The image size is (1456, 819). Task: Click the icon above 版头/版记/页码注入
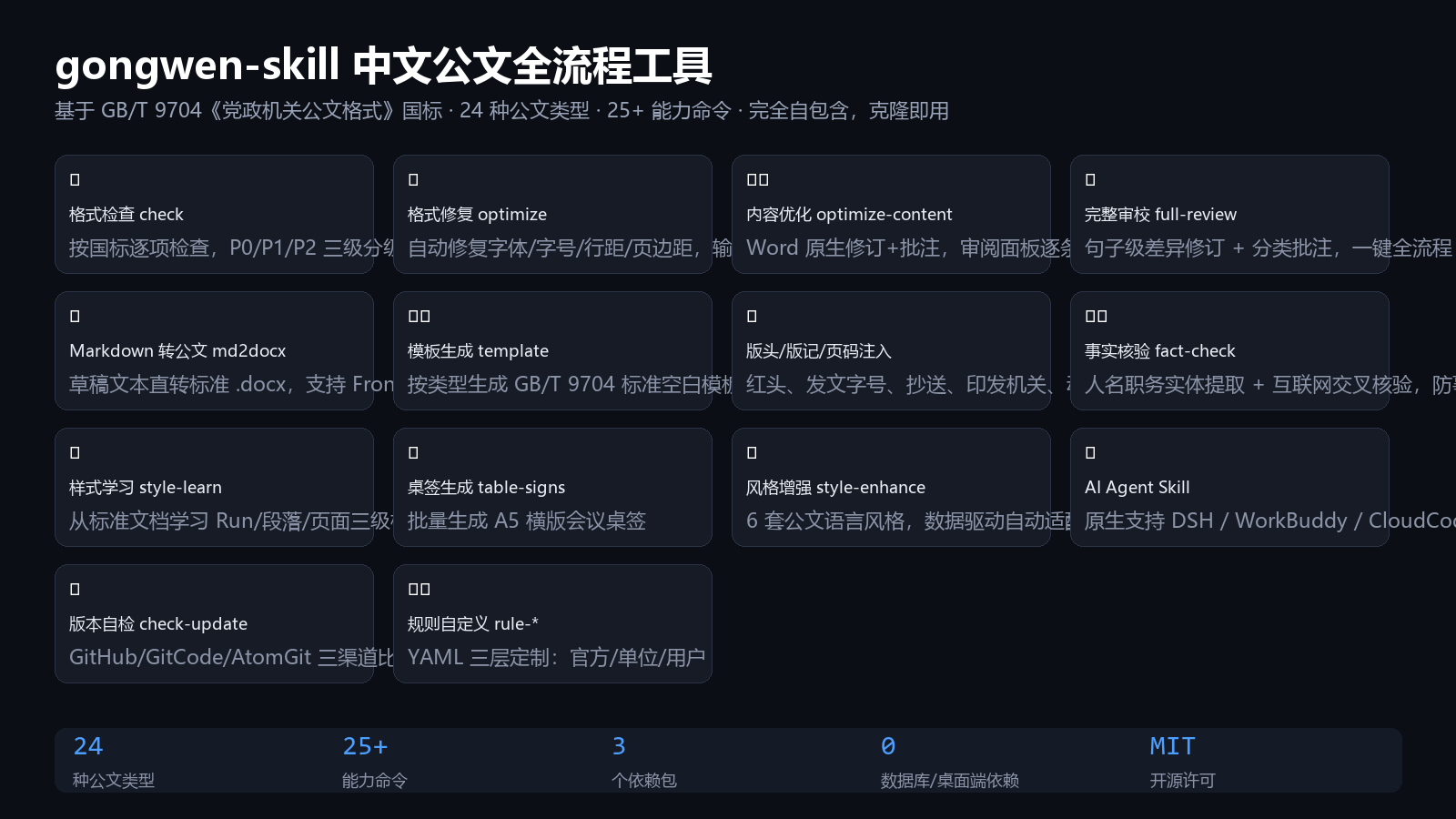pos(752,317)
